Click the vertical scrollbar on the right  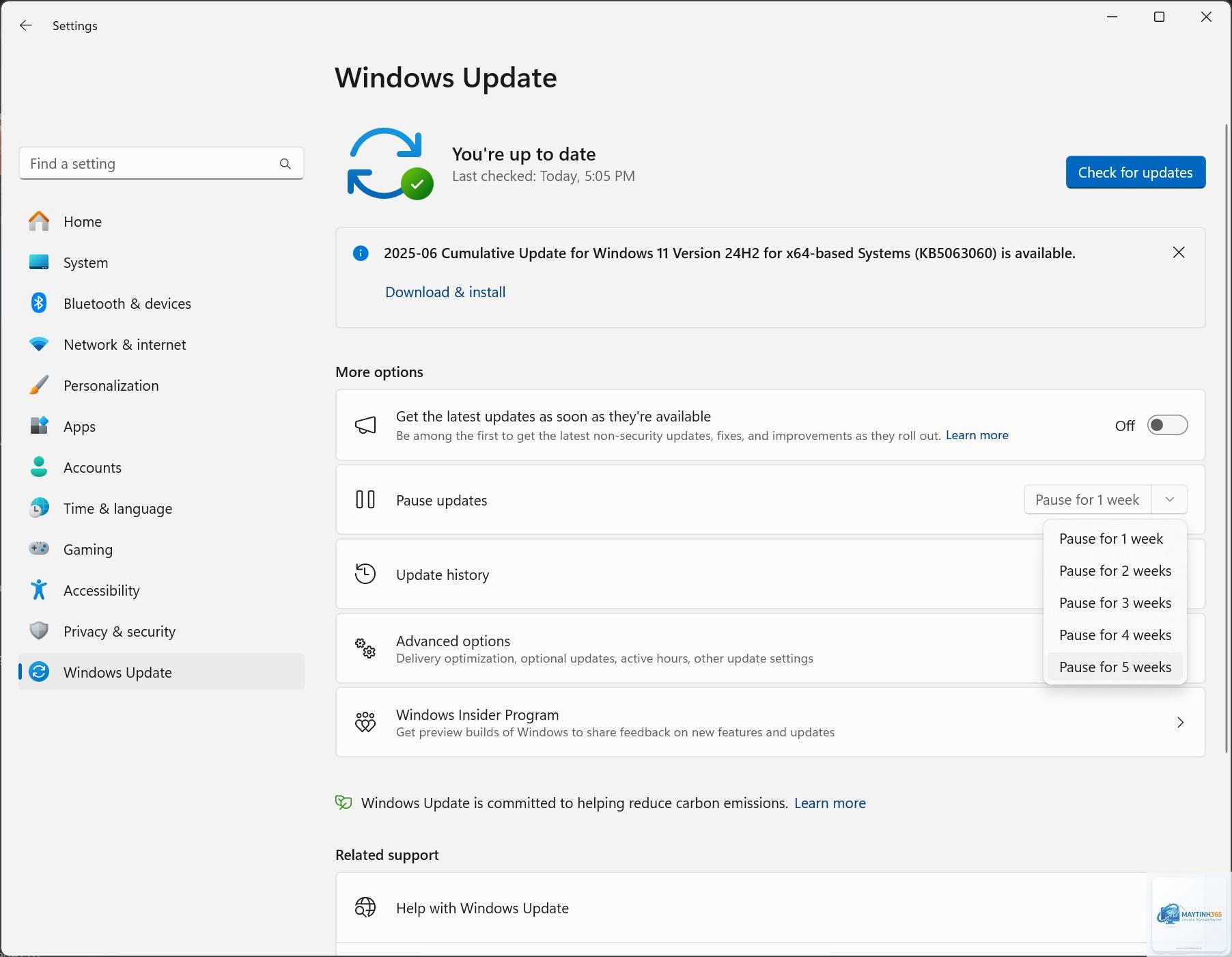[x=1227, y=437]
